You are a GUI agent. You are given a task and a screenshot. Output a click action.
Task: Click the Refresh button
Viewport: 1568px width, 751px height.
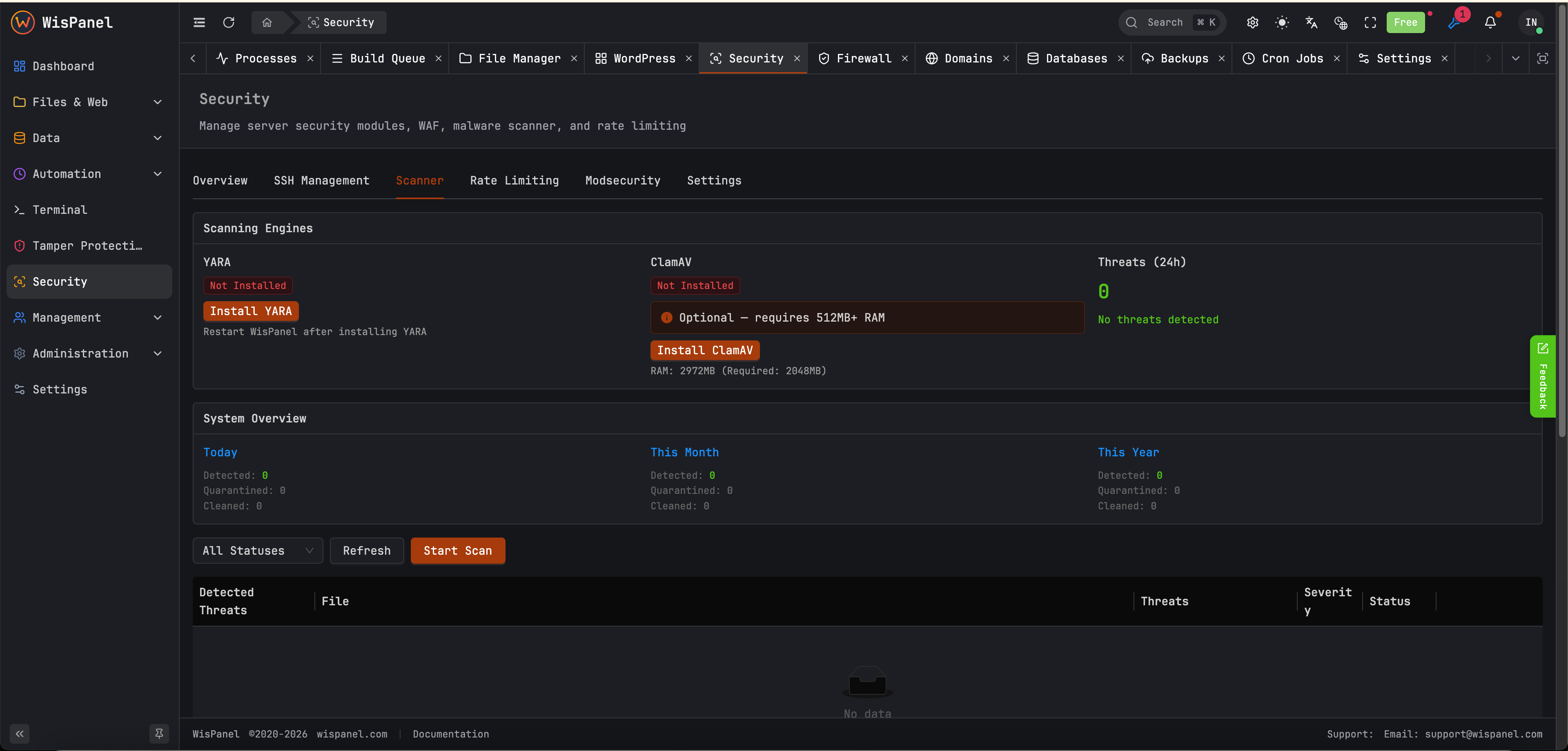tap(367, 551)
